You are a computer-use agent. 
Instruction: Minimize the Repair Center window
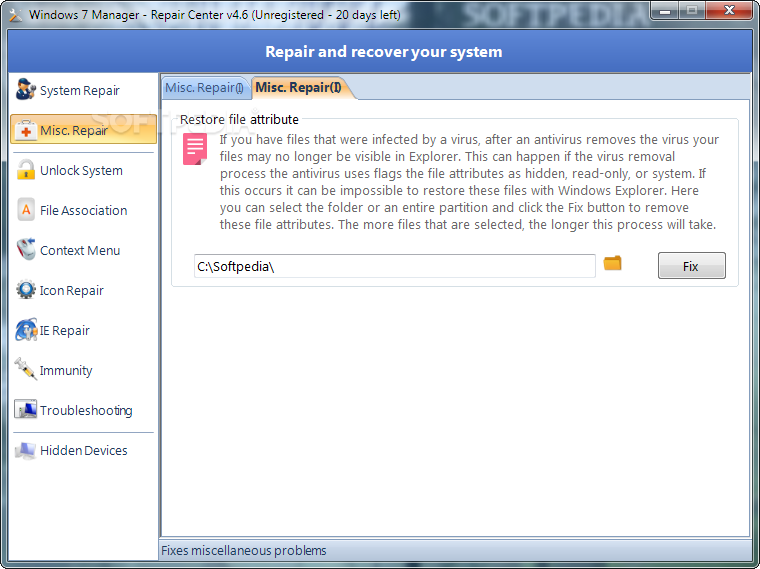click(665, 11)
